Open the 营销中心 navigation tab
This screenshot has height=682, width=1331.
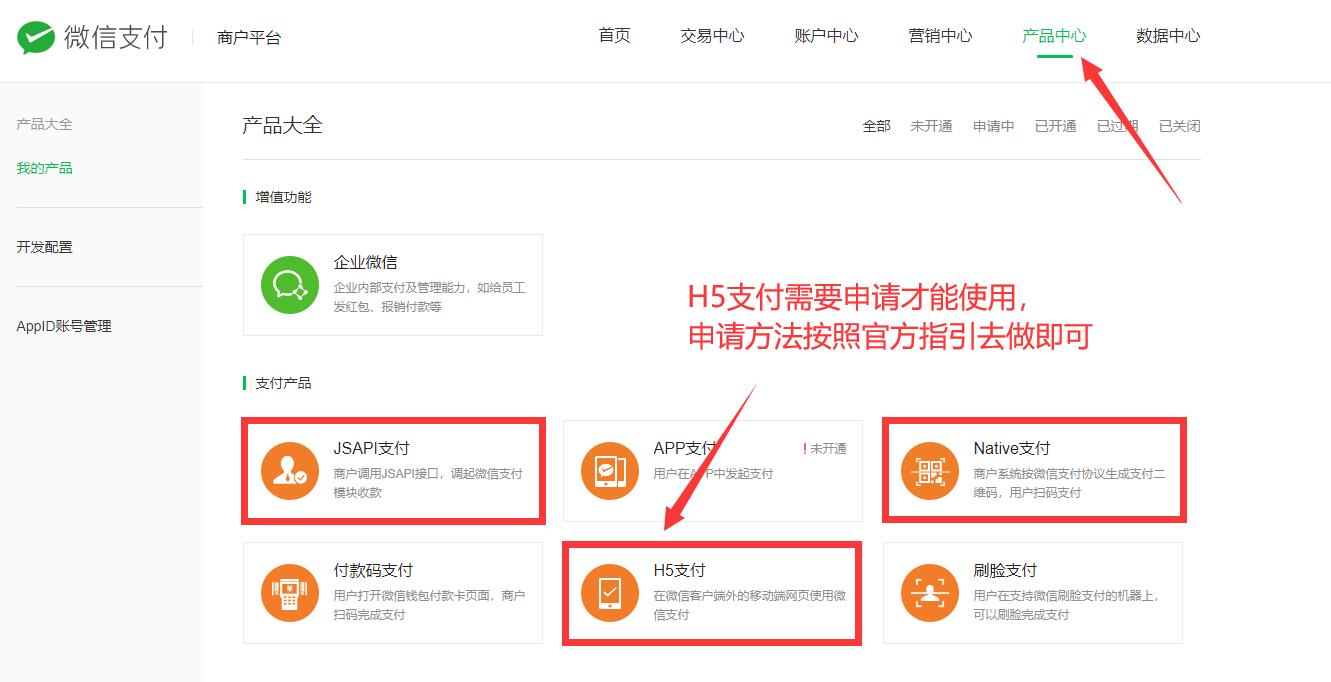coord(940,36)
